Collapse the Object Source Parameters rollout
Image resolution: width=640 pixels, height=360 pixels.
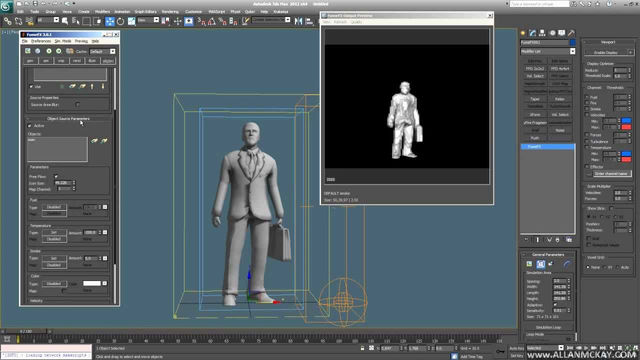click(x=68, y=119)
